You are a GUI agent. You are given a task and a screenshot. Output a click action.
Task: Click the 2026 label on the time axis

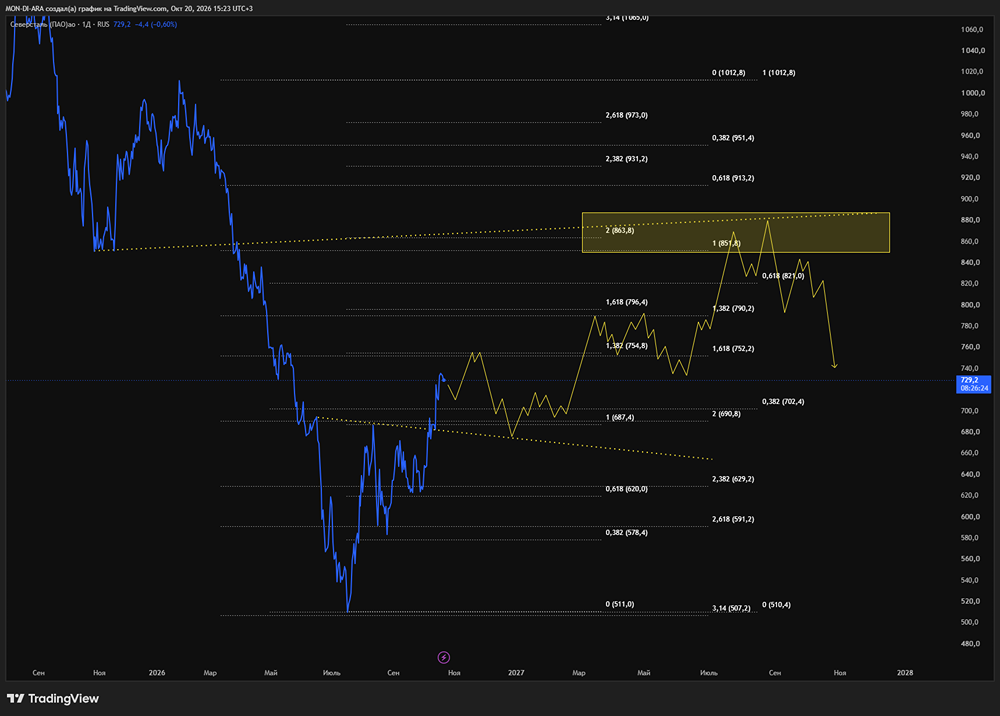point(157,673)
